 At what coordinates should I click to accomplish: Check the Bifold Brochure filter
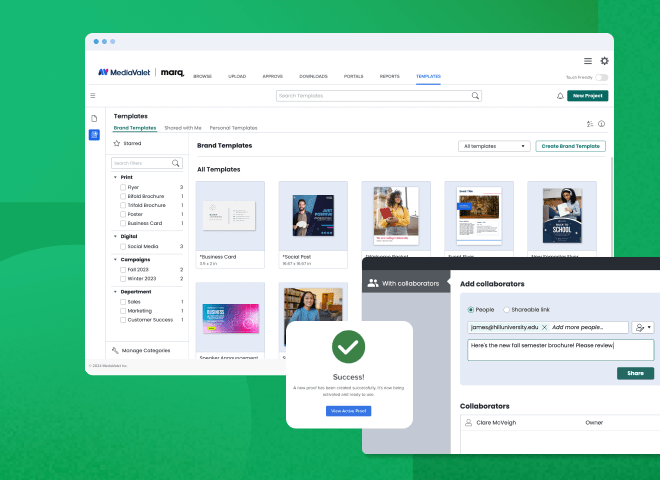tap(123, 196)
